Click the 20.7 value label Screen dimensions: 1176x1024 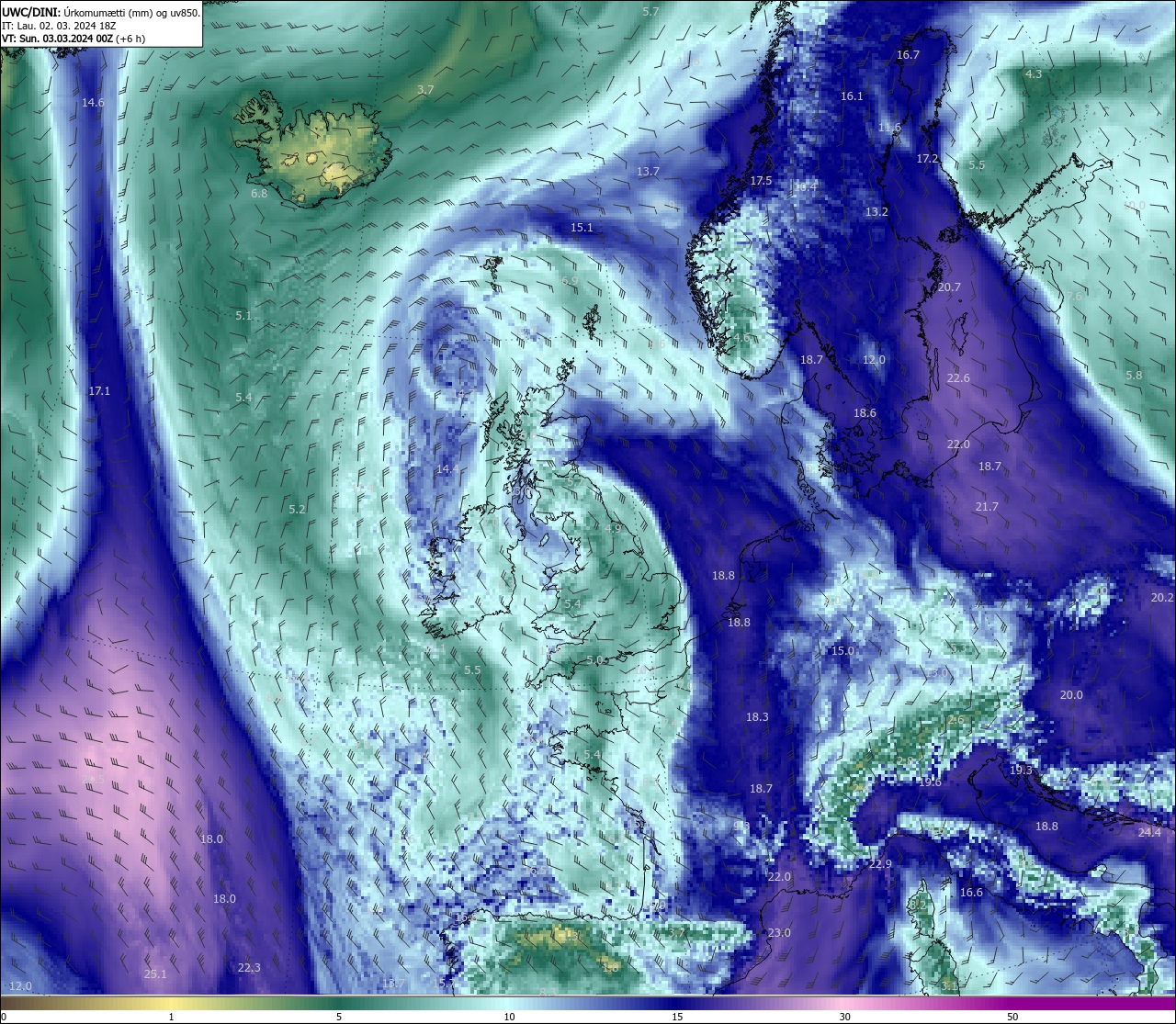(x=949, y=287)
